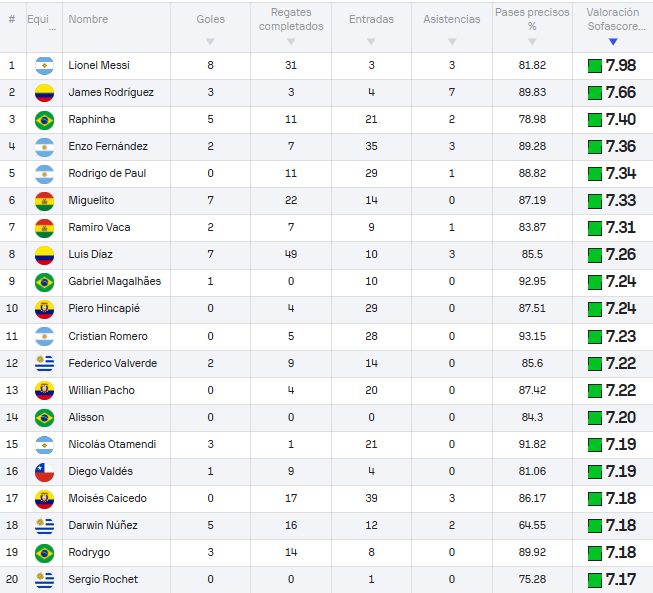Viewport: 653px width, 593px height.
Task: Click Pases precisos % column header
Action: (532, 19)
